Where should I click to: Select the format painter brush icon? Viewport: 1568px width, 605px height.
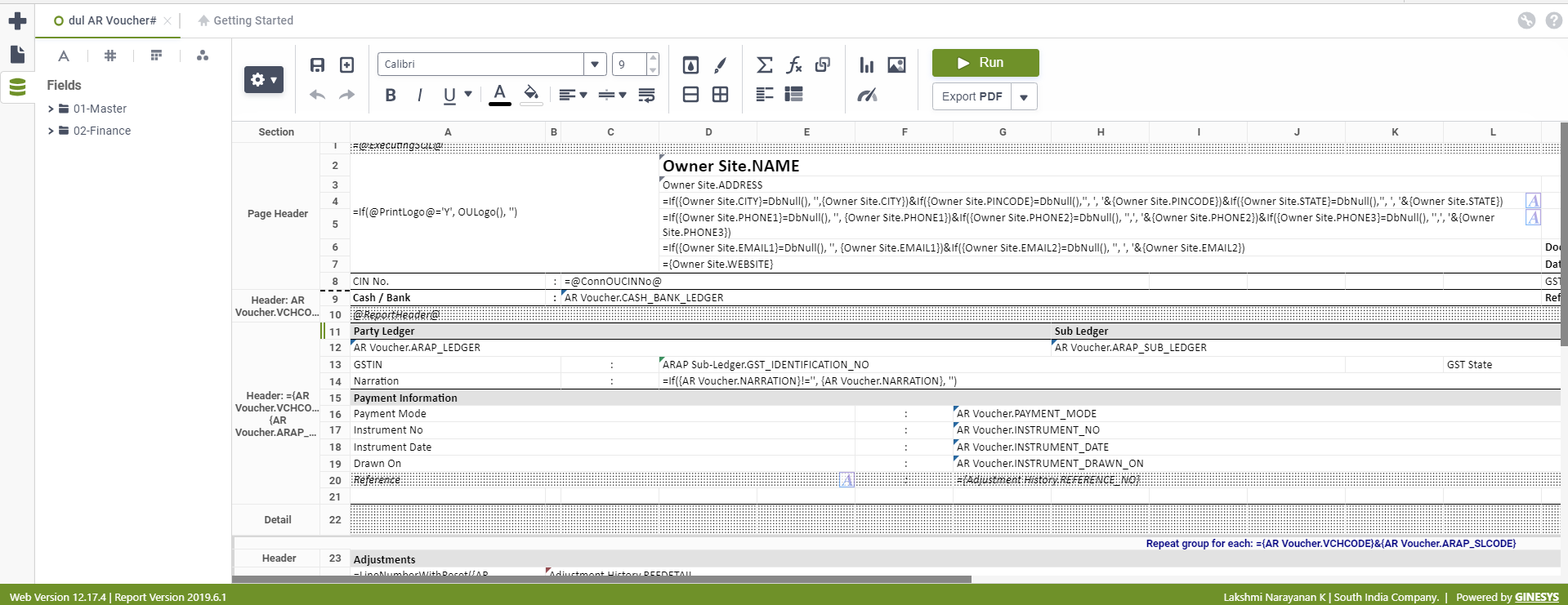point(720,65)
